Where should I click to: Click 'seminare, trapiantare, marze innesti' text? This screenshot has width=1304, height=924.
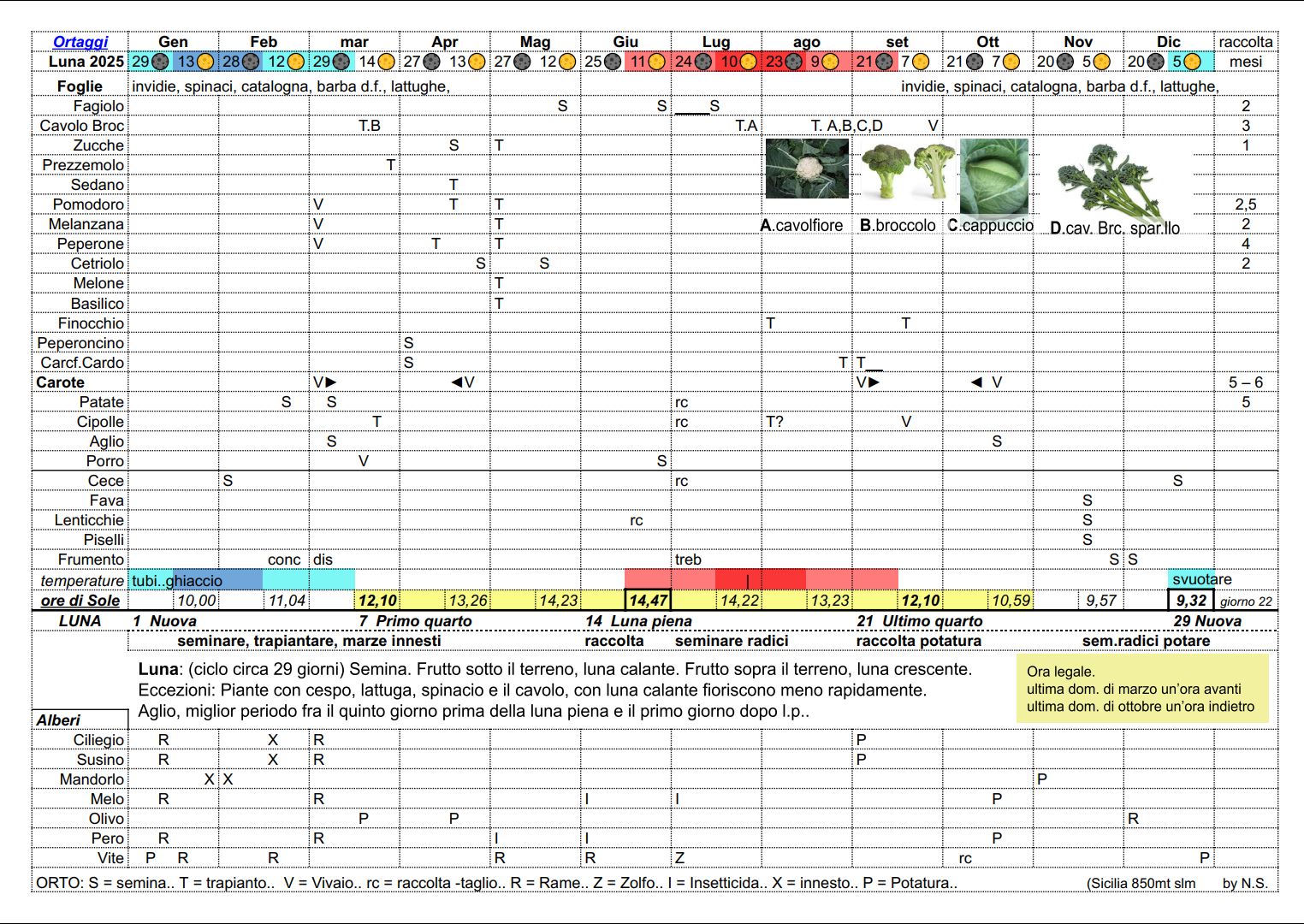310,641
